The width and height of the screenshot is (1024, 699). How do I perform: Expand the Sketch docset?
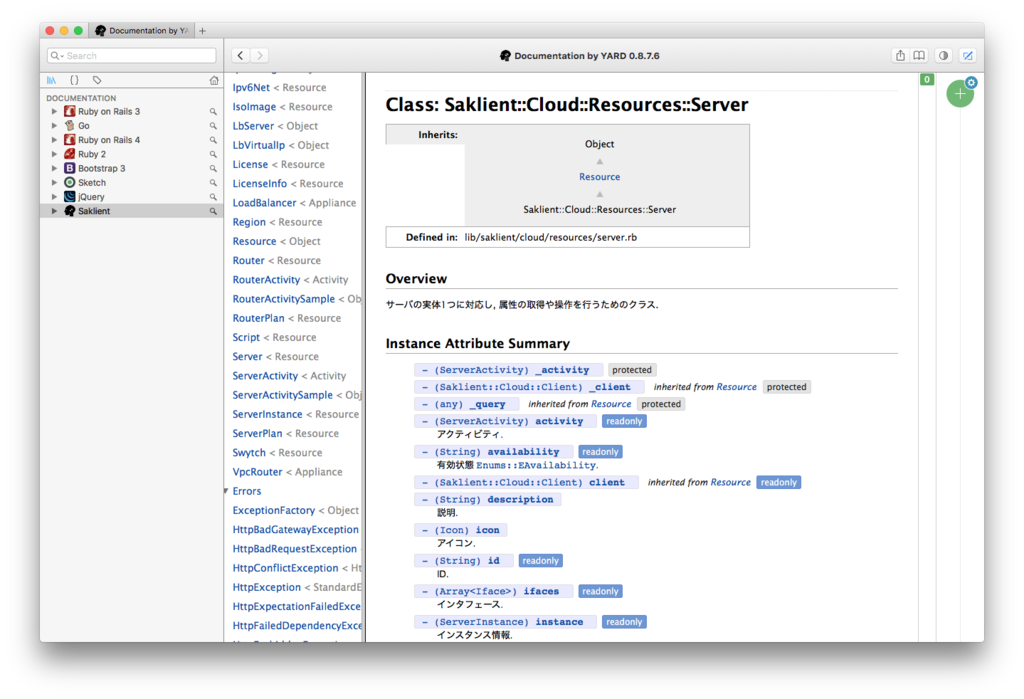pyautogui.click(x=54, y=183)
